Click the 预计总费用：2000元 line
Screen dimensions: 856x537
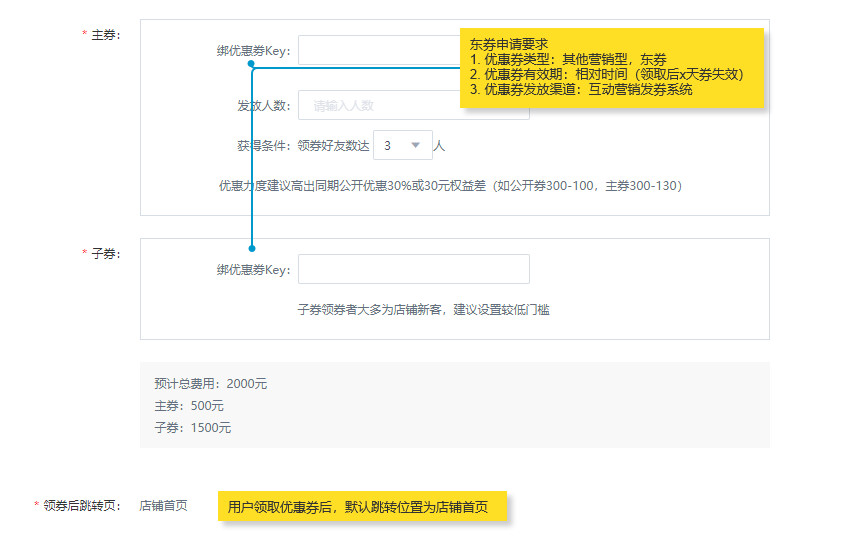(x=211, y=383)
